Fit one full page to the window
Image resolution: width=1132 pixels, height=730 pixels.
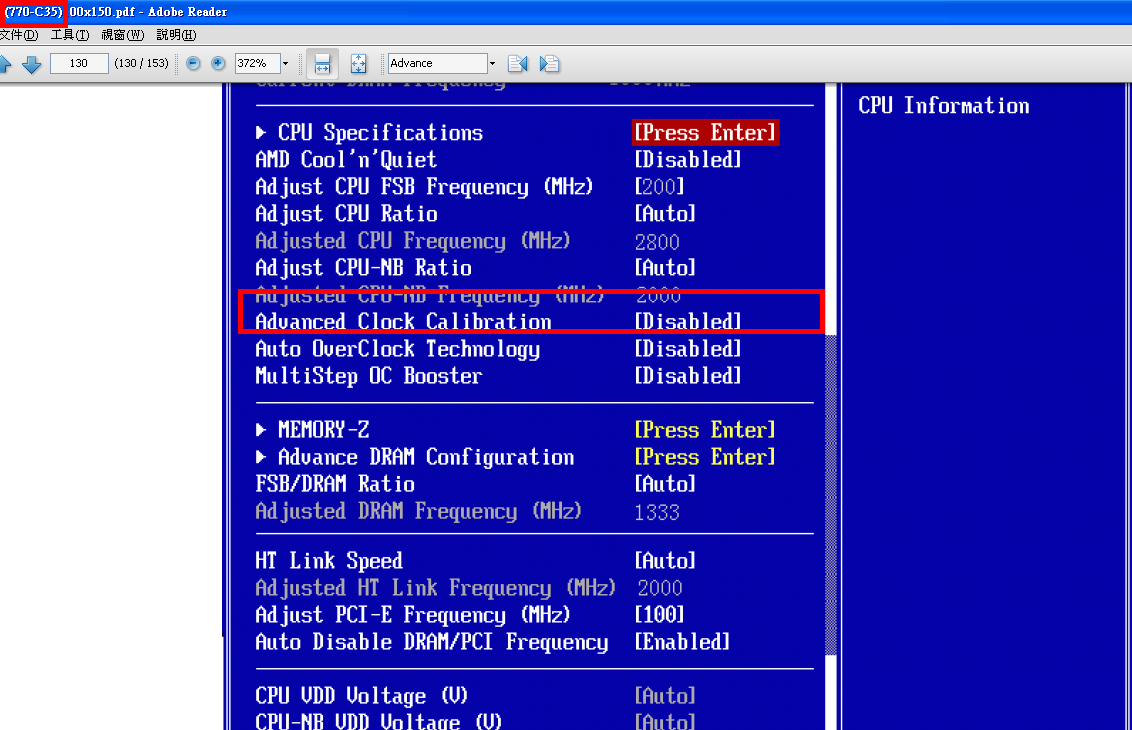click(359, 64)
